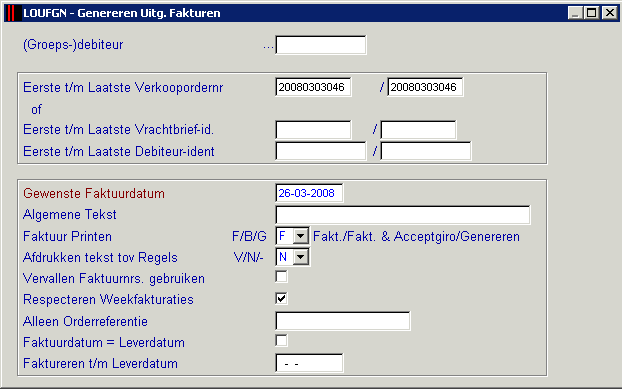Close the Genereren Uitg. Fakturen window

[610, 13]
